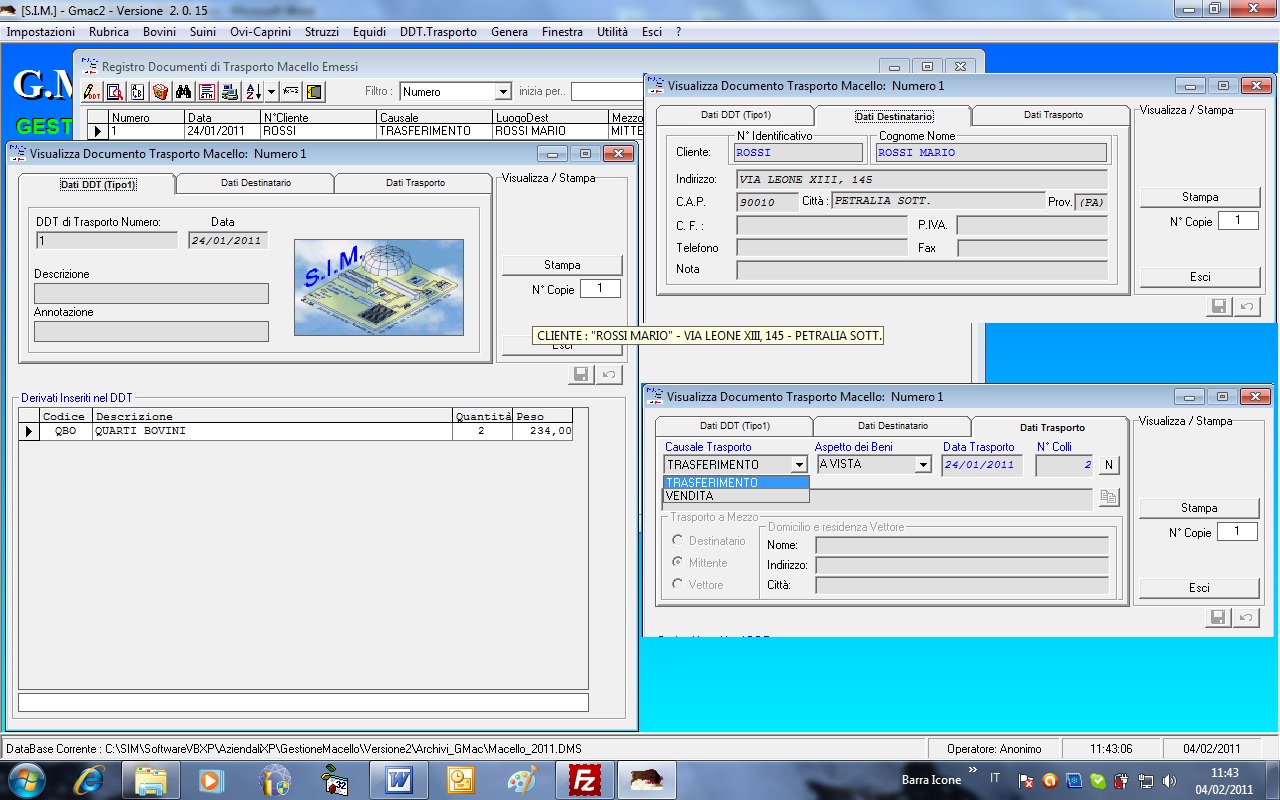Viewport: 1280px width, 800px height.
Task: Click the Descrizione field in Dati DDT window
Action: point(151,293)
